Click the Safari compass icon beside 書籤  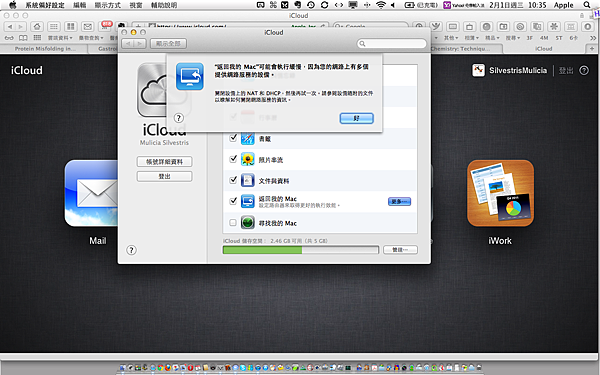coord(248,138)
